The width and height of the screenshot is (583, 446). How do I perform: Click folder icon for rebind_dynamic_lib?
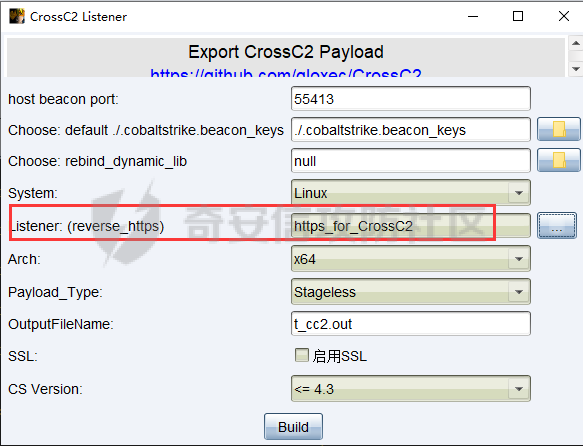559,160
